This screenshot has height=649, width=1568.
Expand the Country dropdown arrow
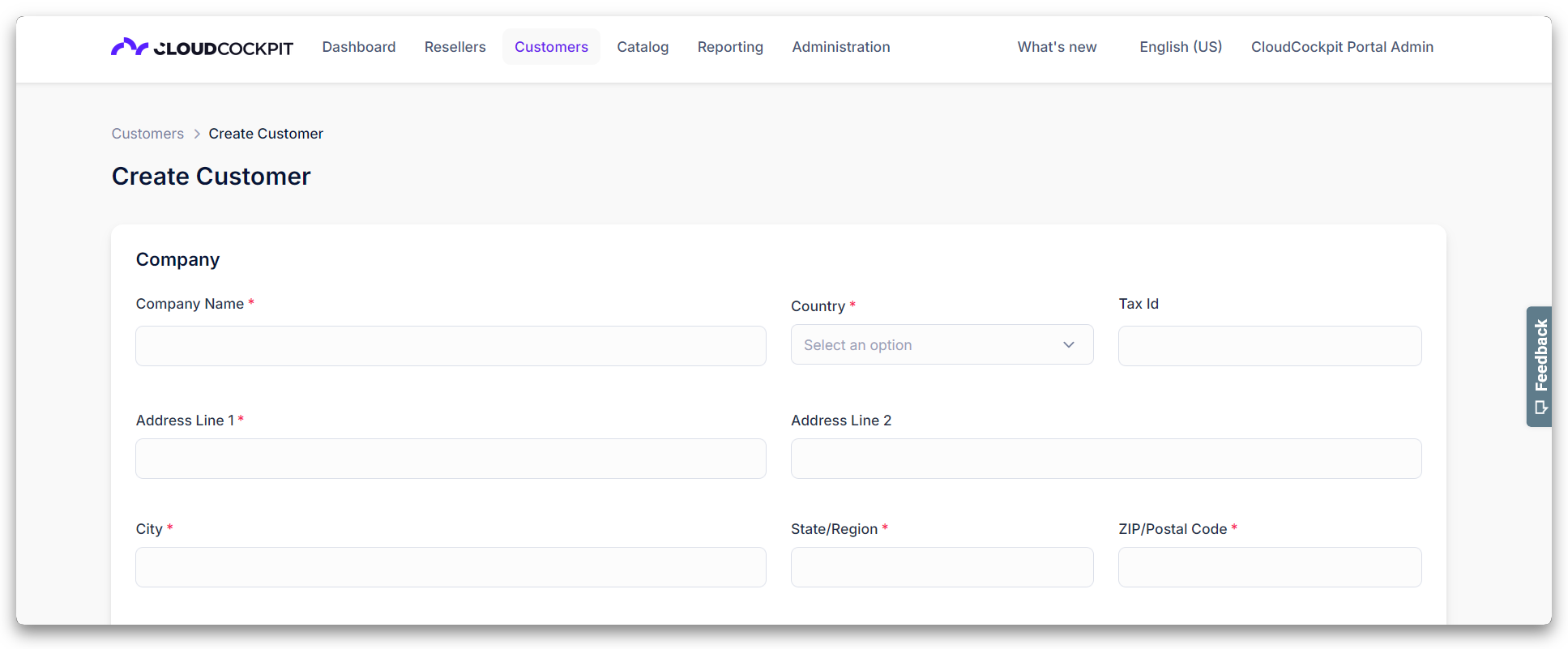[x=1069, y=345]
